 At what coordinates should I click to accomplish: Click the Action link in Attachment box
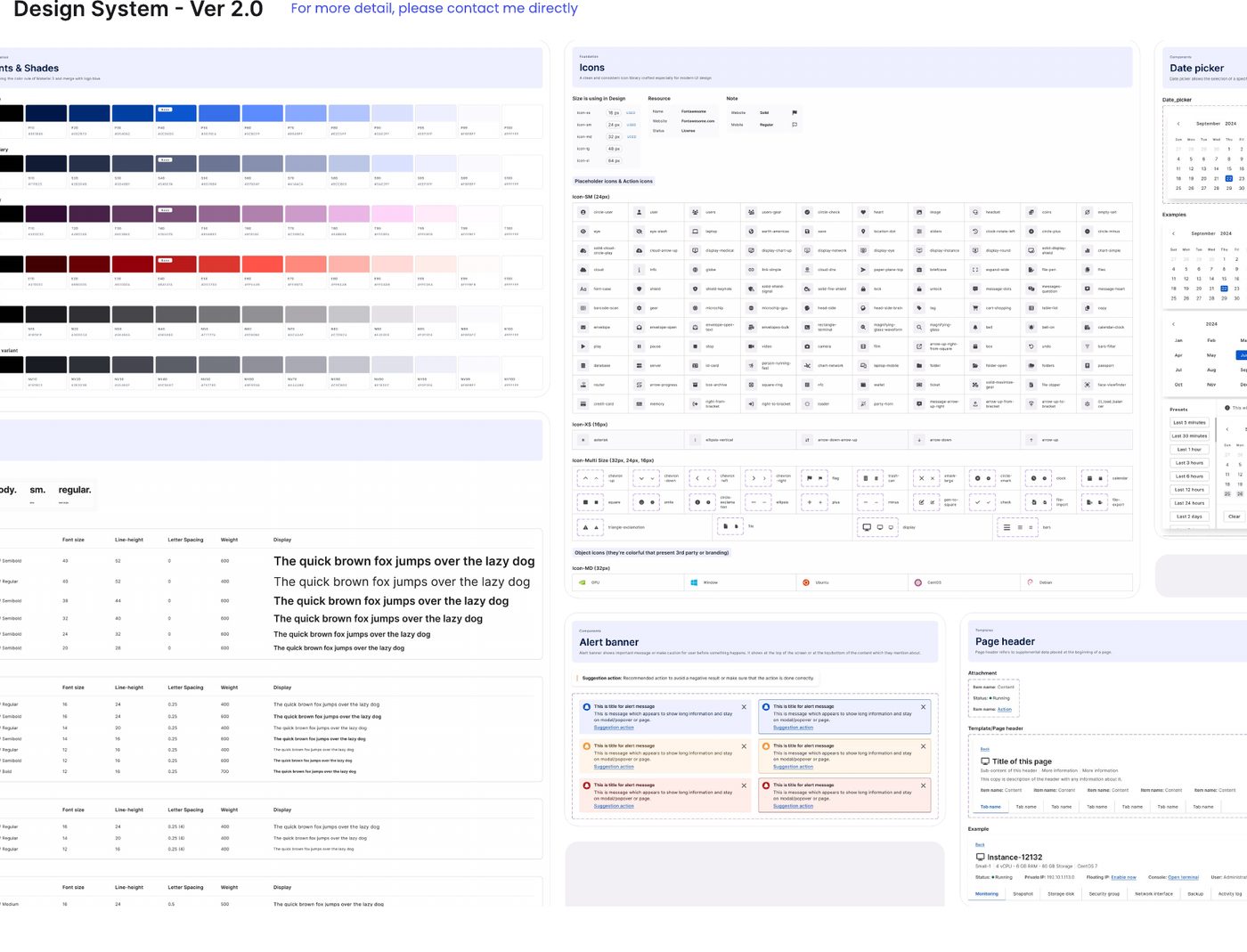click(1005, 710)
